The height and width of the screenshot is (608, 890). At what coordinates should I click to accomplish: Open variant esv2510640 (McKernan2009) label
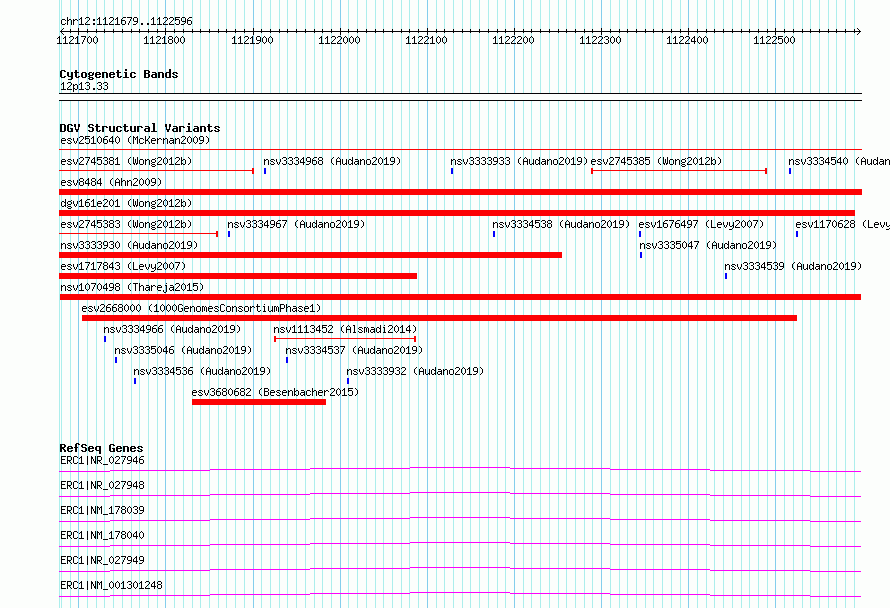[135, 140]
